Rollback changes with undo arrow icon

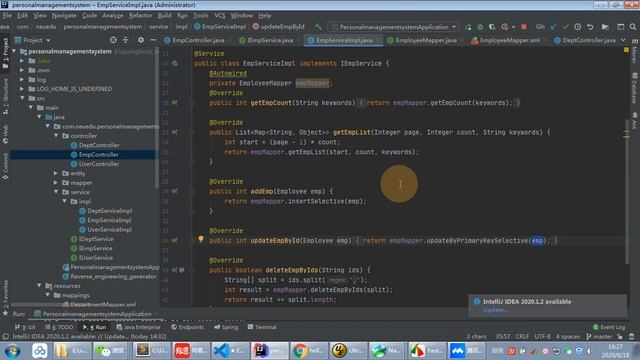tap(590, 27)
